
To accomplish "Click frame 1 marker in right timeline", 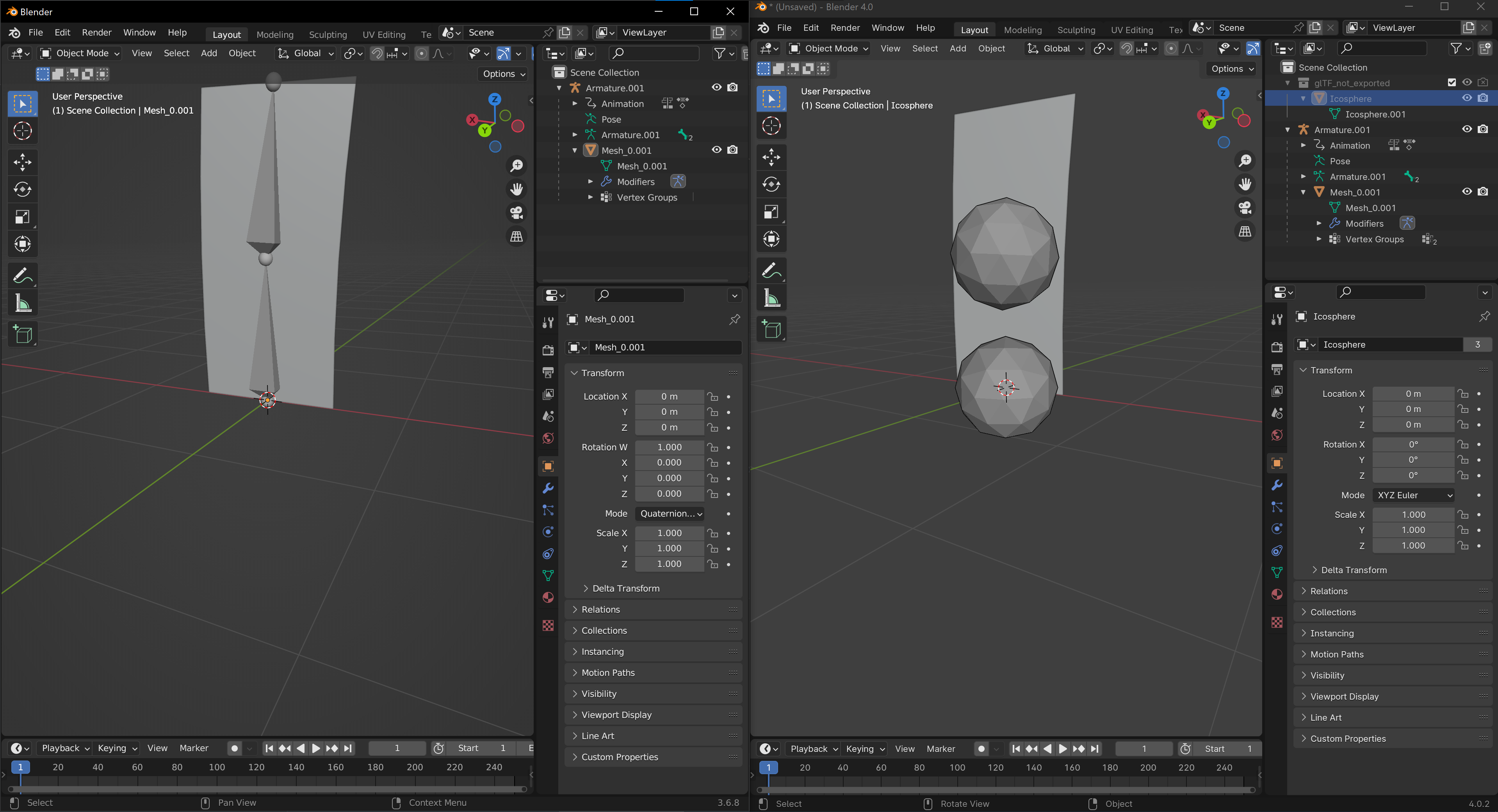I will [768, 768].
